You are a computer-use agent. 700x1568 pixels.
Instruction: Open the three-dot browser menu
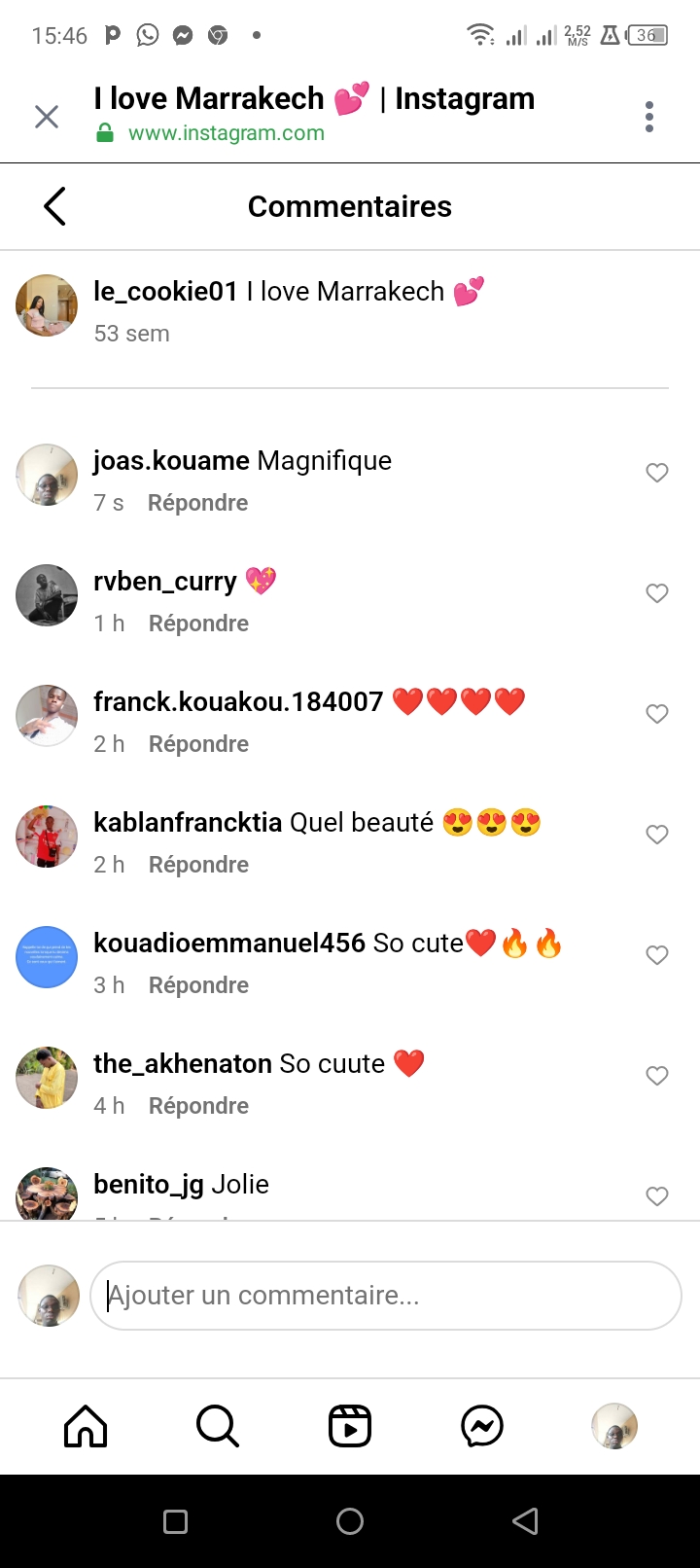pyautogui.click(x=649, y=117)
